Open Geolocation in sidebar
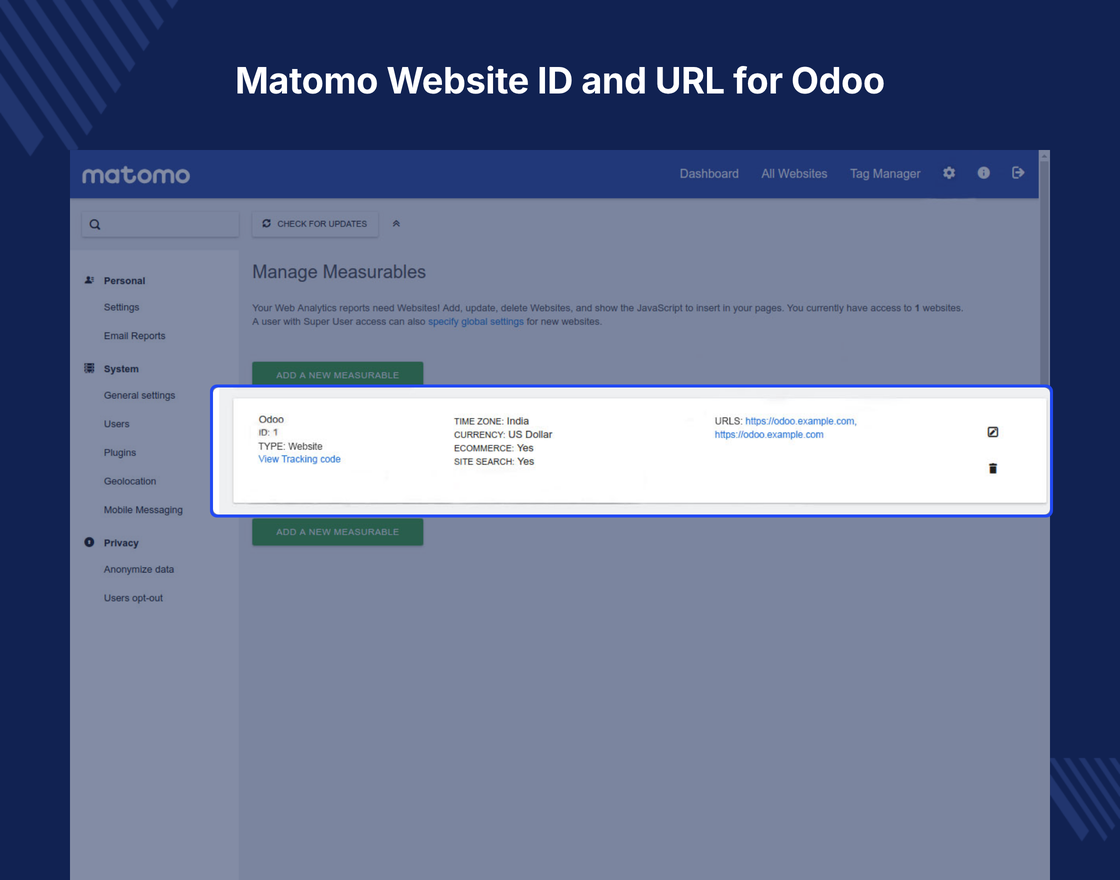This screenshot has height=880, width=1120. click(130, 481)
